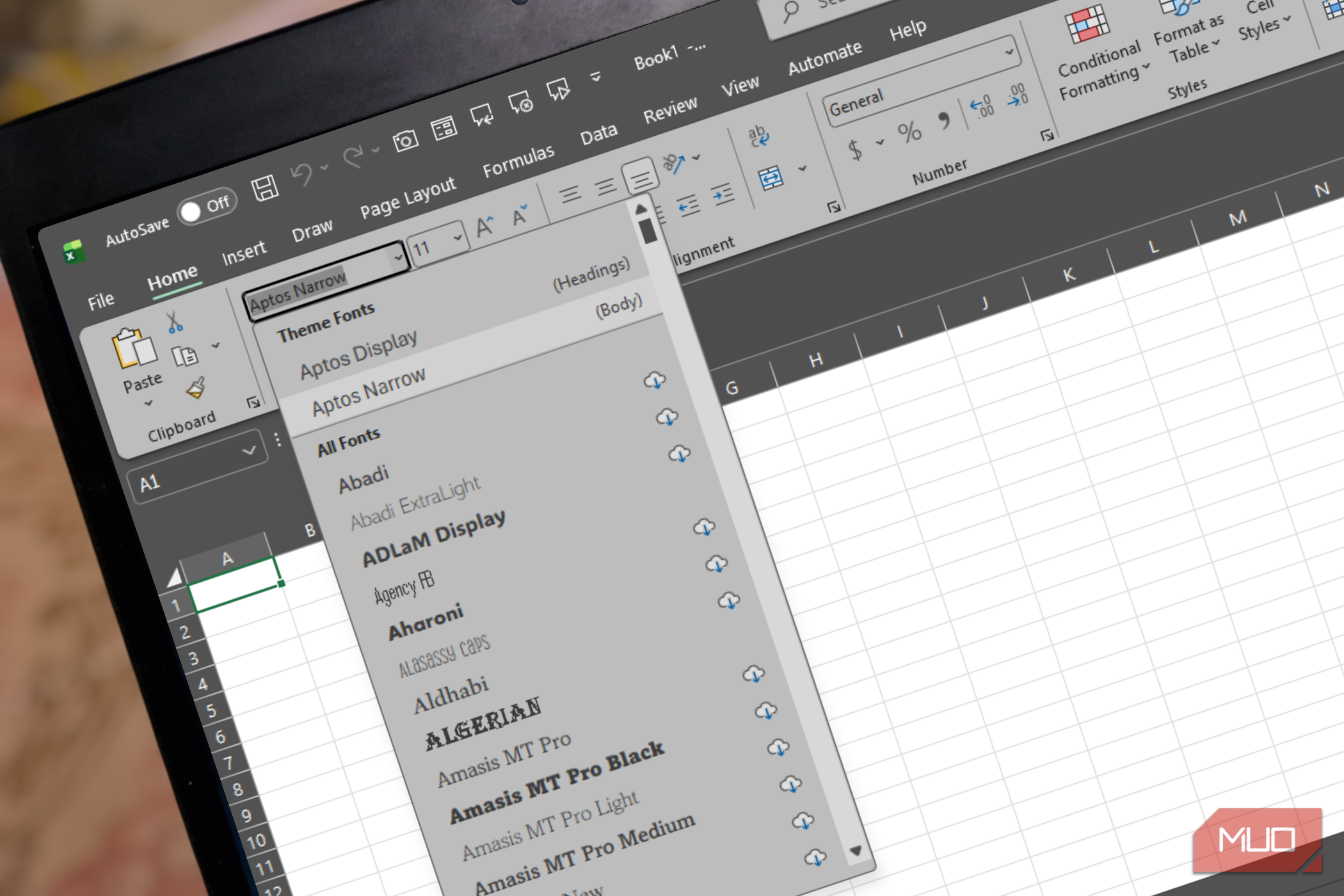Switch to the Page Layout tab

click(x=408, y=197)
